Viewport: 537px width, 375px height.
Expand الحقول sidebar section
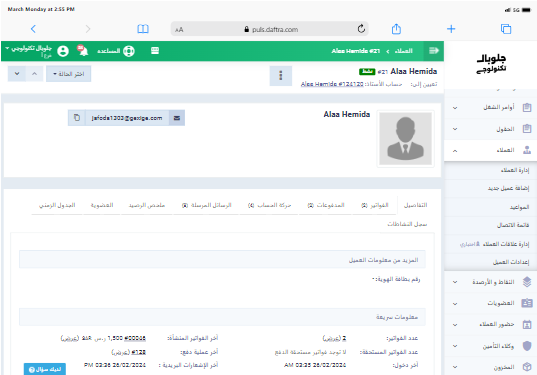point(490,129)
